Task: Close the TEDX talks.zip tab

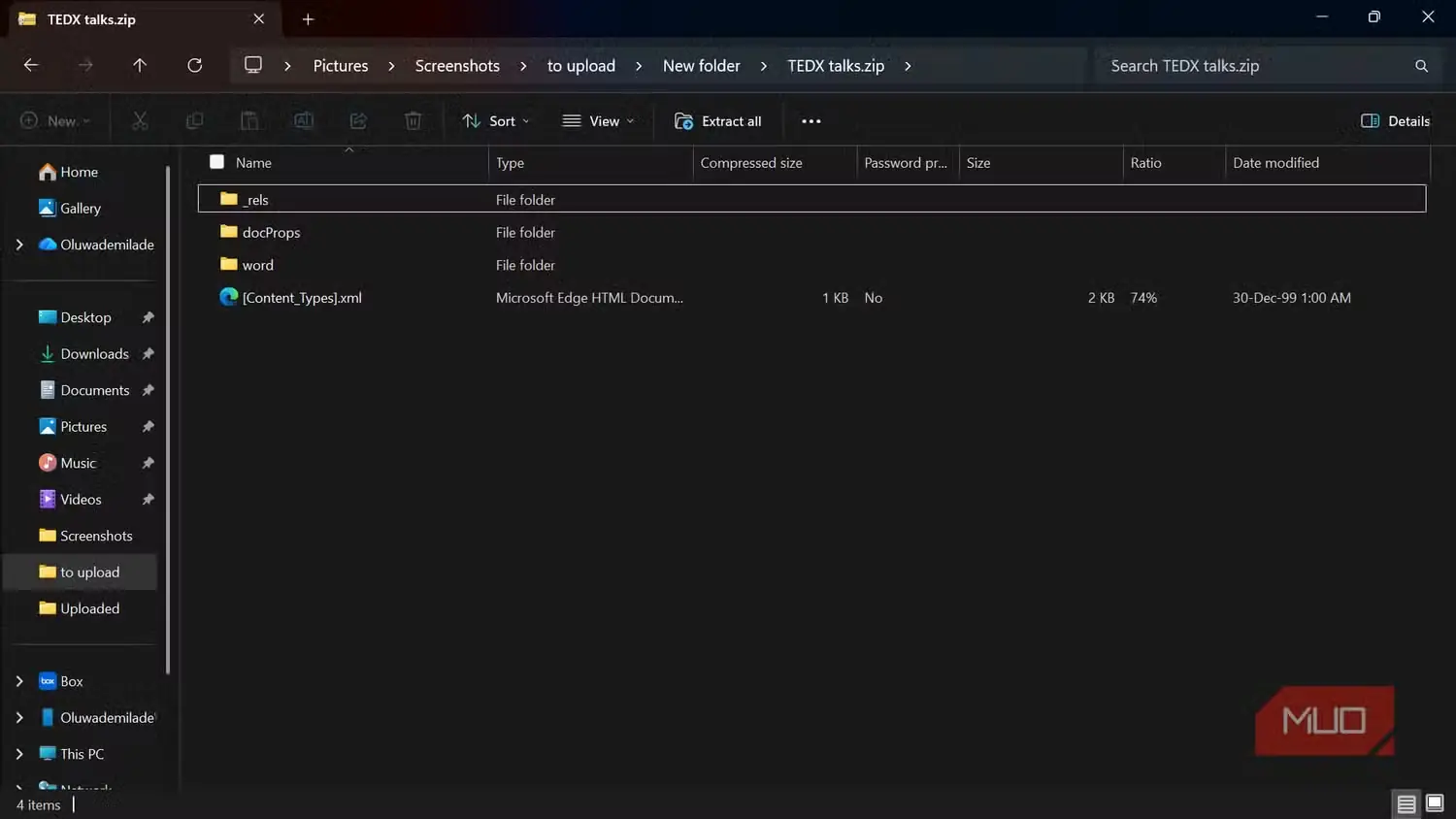Action: pos(259,19)
